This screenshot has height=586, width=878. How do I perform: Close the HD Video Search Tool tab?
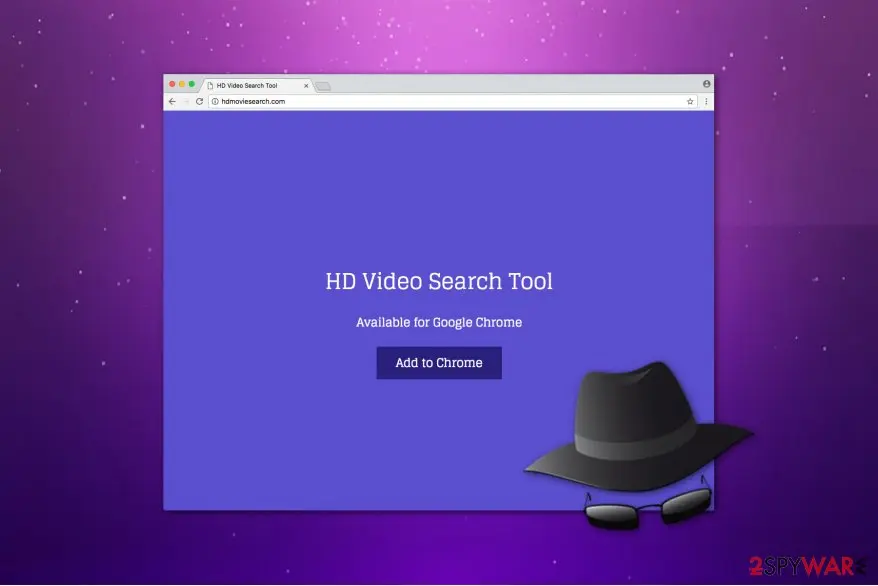coord(306,86)
